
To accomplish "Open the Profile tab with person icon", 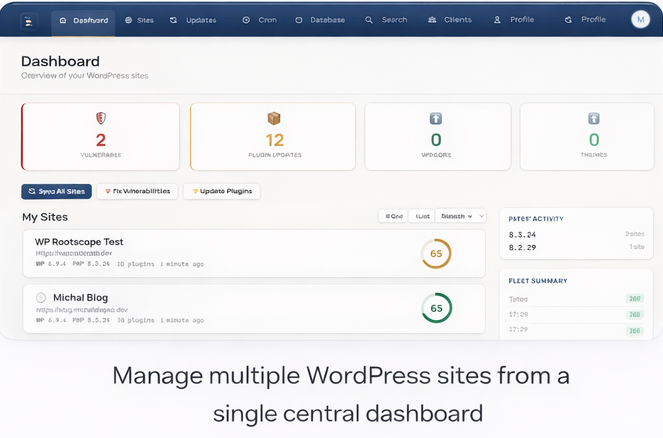I will (514, 20).
